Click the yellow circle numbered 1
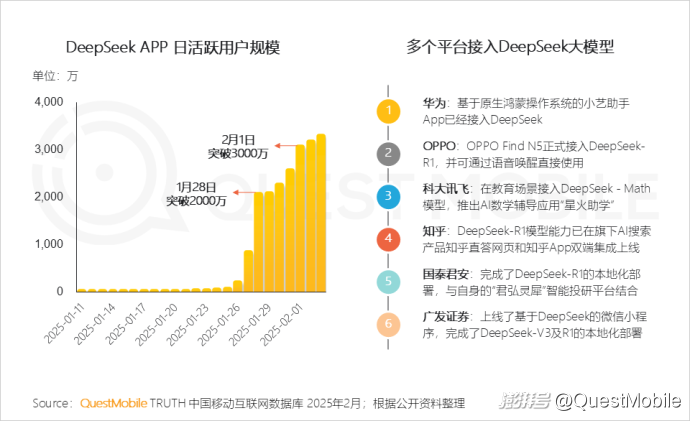The image size is (690, 421). coord(388,110)
